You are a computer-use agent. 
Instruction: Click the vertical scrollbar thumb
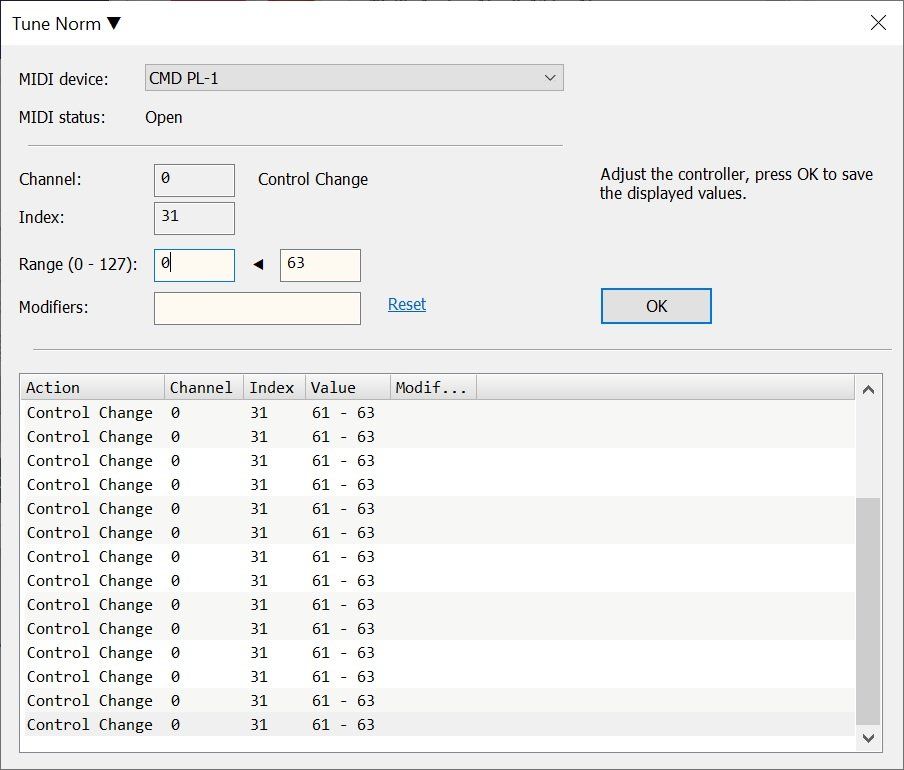click(868, 611)
